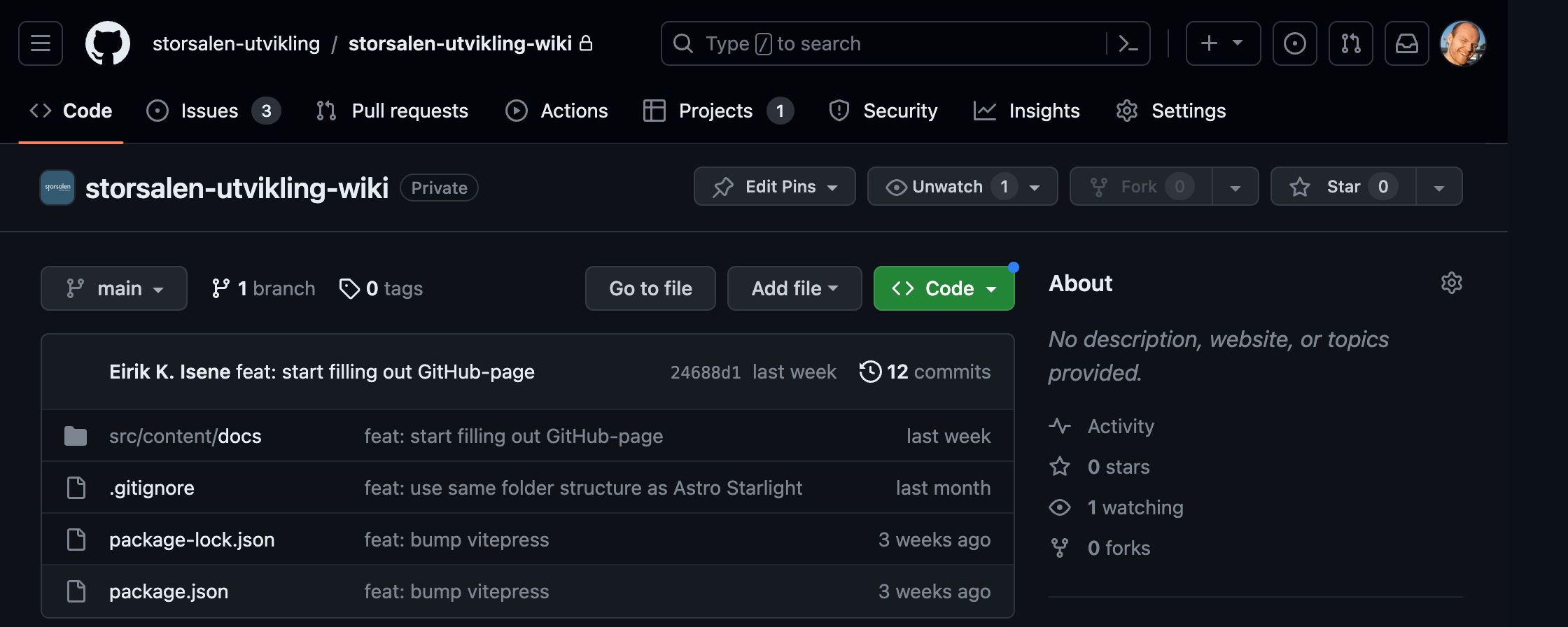The width and height of the screenshot is (1568, 627).
Task: Open the repository Settings tab
Action: 1171,111
